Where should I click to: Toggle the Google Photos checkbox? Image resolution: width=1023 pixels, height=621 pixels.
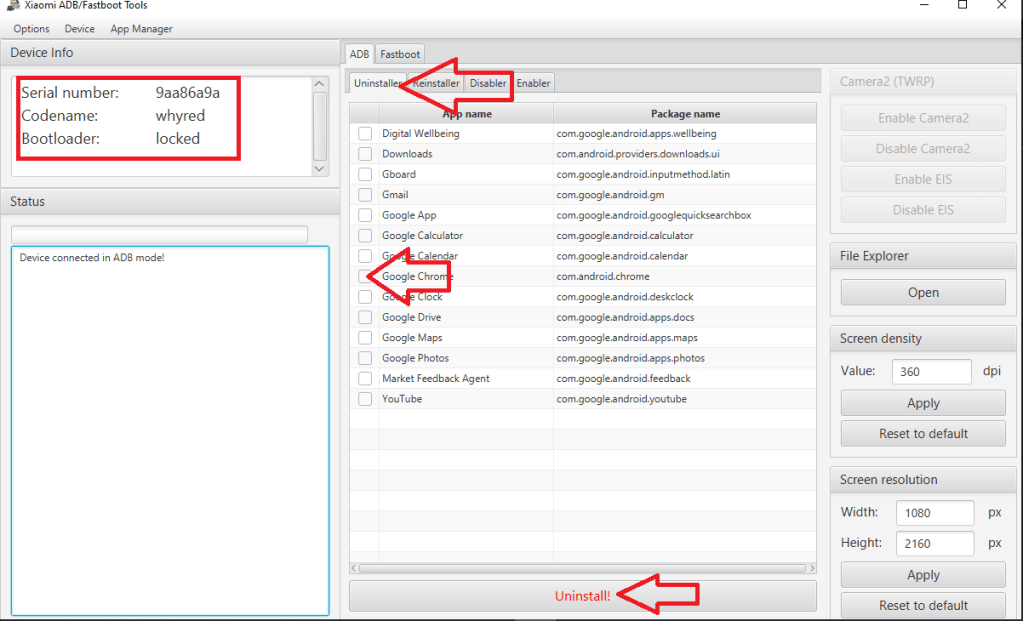(x=365, y=358)
